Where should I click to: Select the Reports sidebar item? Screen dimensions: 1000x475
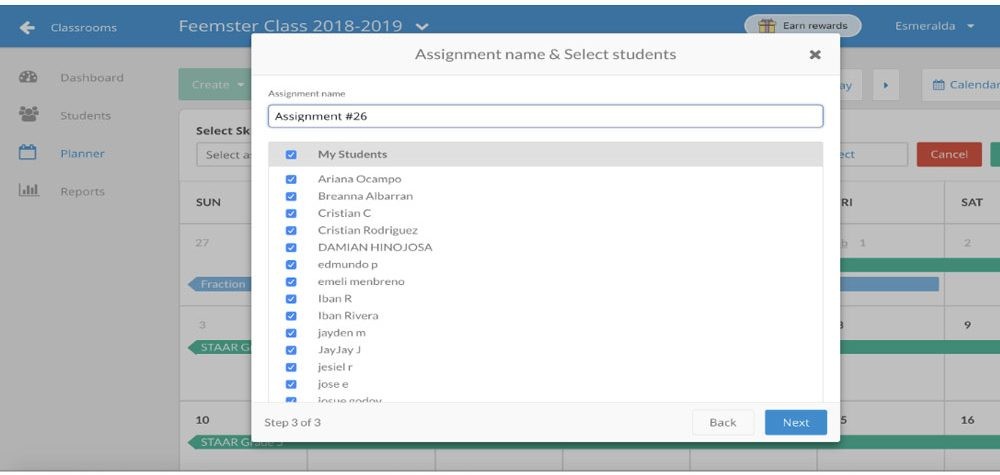coord(82,191)
